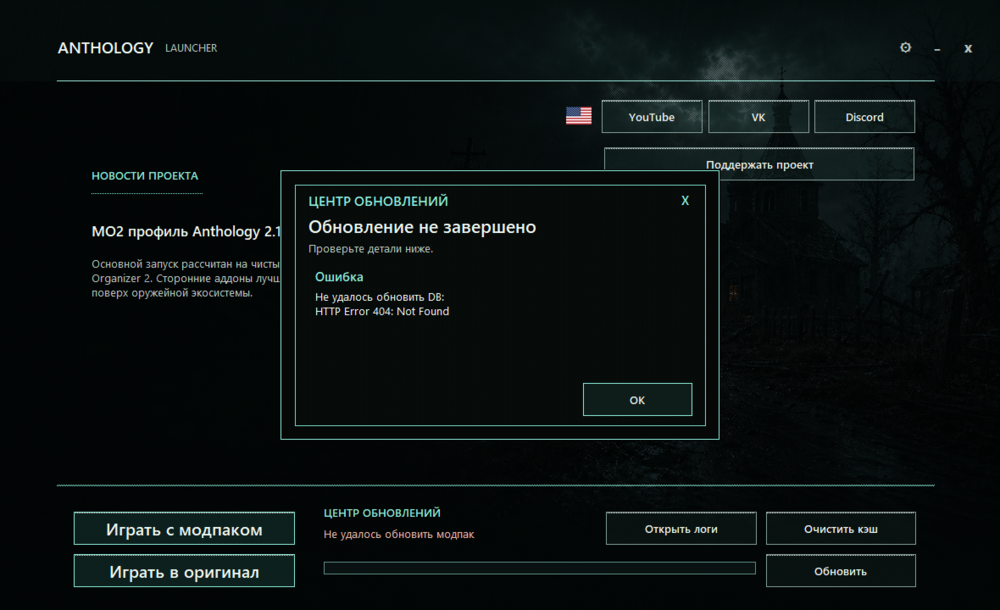Click Обновление не завершено title
This screenshot has height=610, width=1000.
click(x=422, y=227)
